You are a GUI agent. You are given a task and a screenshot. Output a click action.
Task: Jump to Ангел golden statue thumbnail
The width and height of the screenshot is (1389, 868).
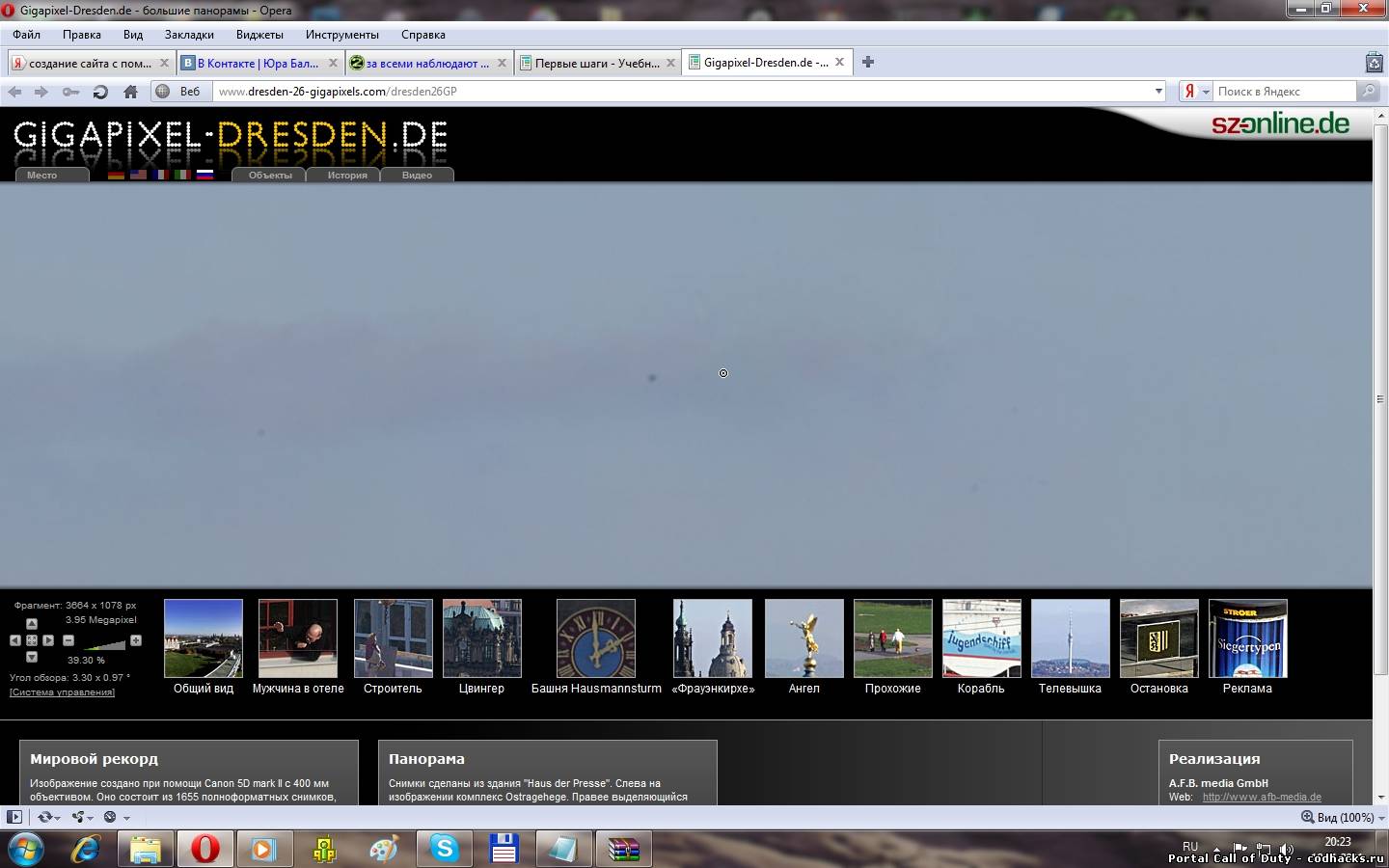tap(804, 638)
